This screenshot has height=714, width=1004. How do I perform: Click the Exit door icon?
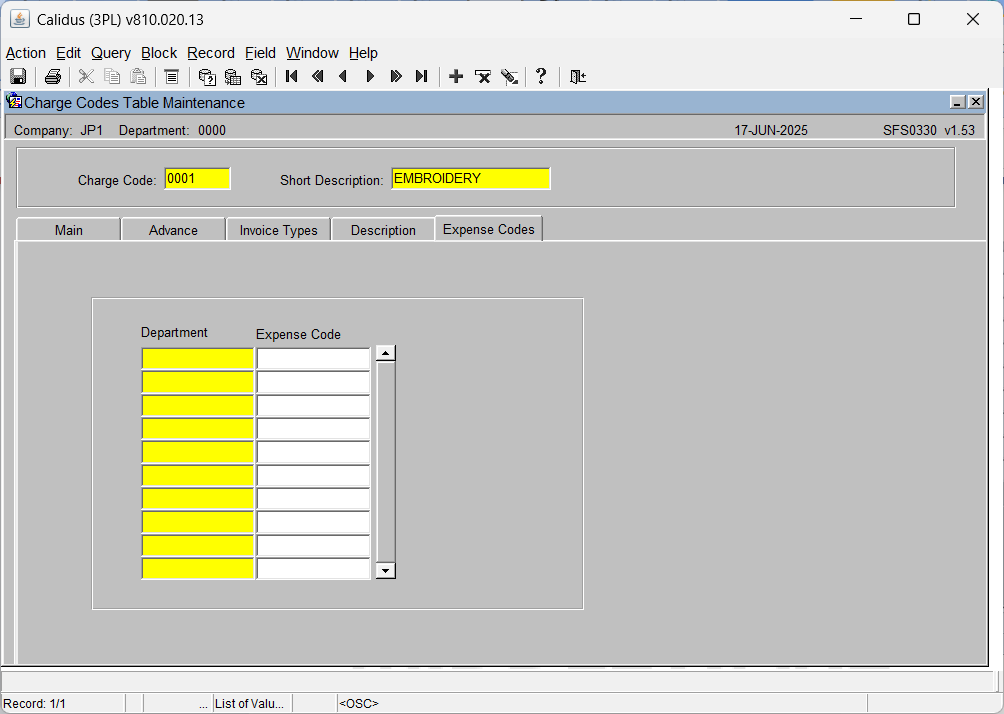tap(578, 77)
